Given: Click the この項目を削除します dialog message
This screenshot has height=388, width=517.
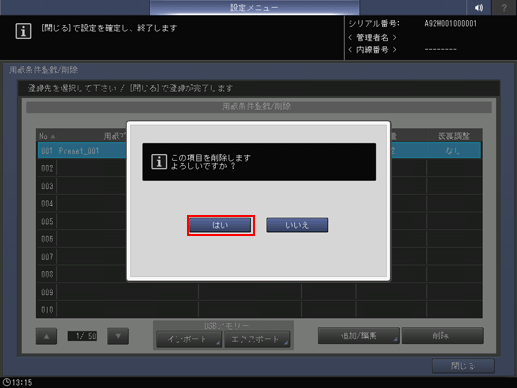Looking at the screenshot, I should (x=211, y=158).
